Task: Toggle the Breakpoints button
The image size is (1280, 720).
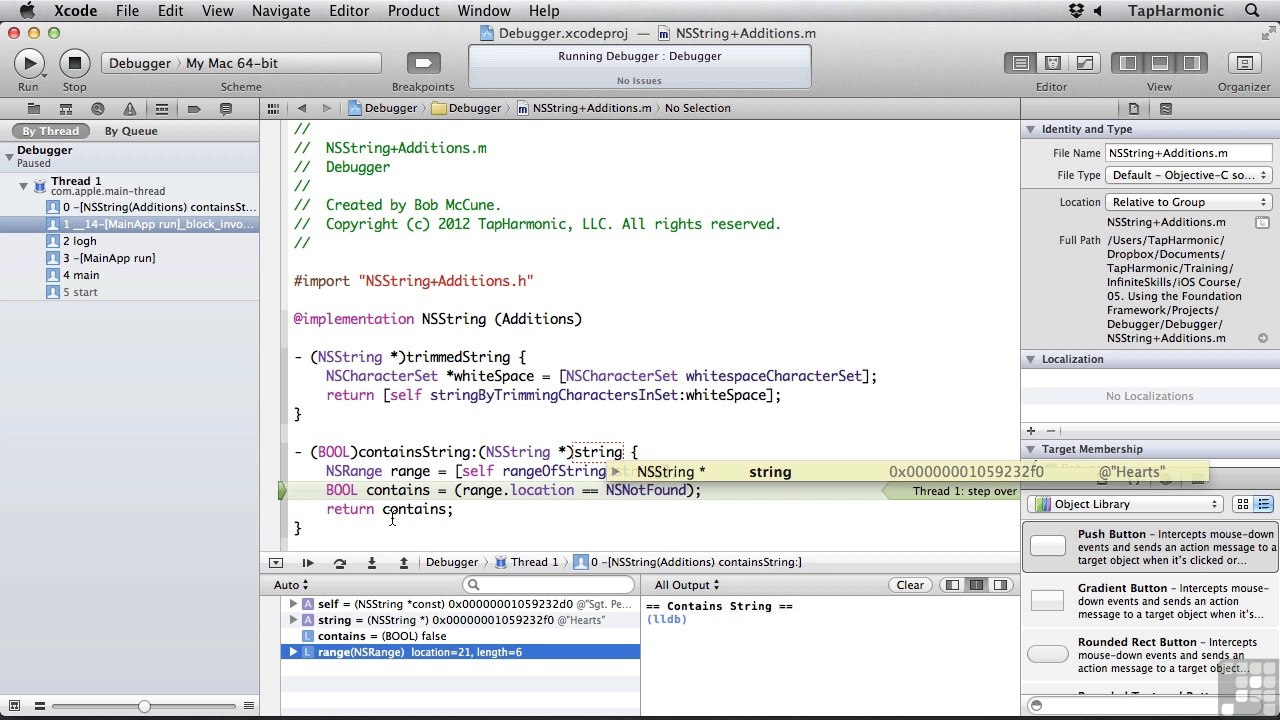Action: coord(423,63)
